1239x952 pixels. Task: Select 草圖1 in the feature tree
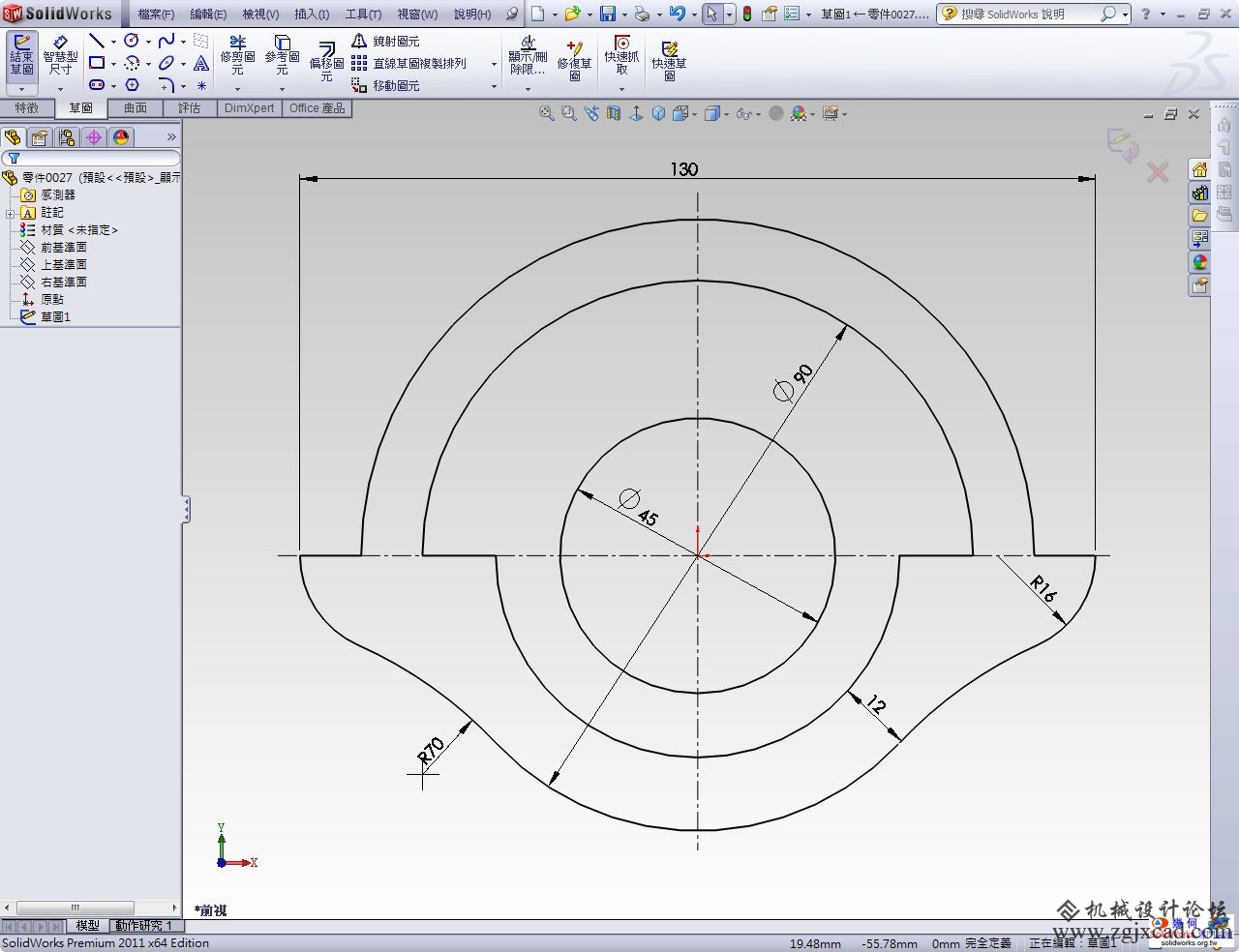point(55,317)
